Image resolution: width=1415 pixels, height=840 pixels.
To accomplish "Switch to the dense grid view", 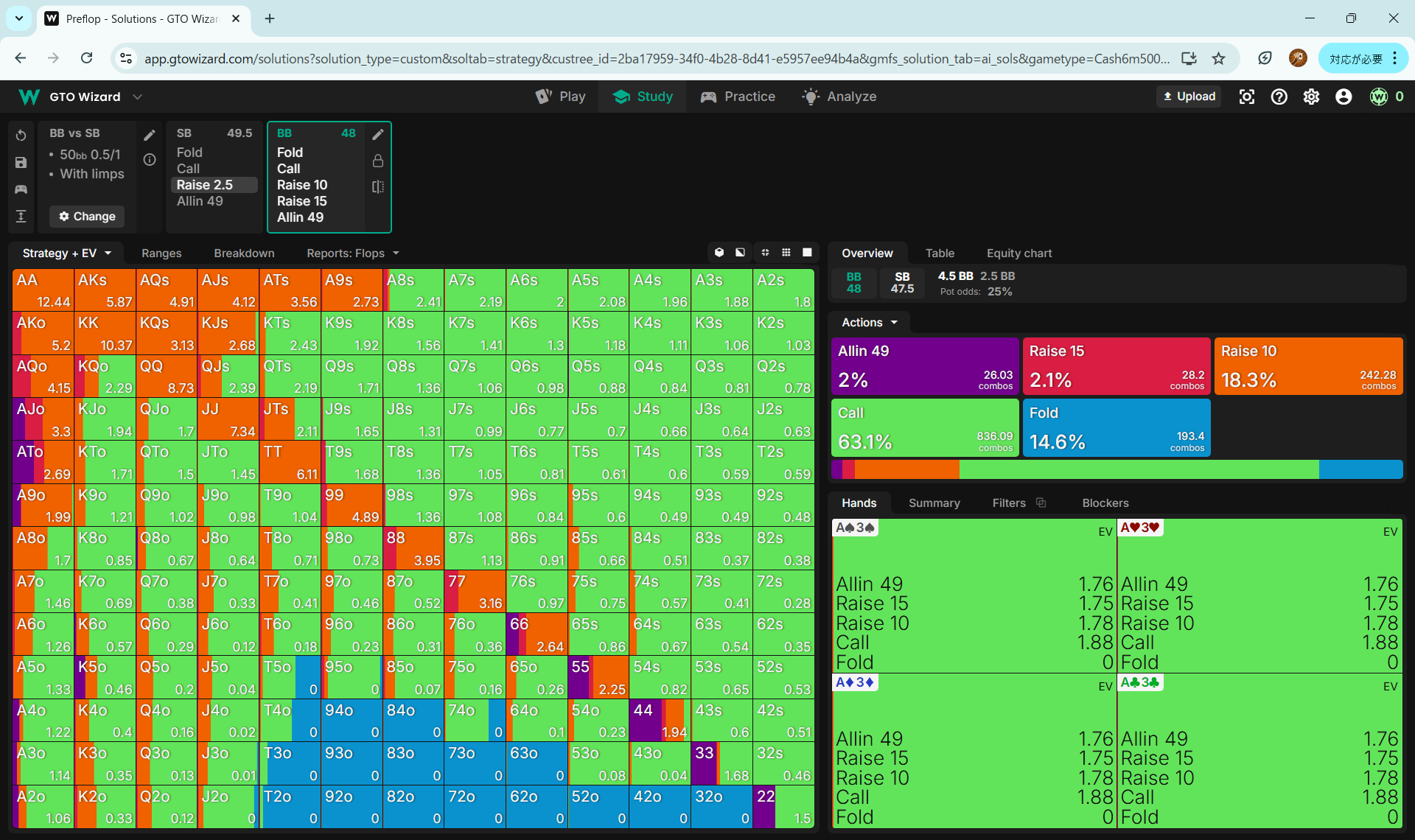I will click(786, 253).
